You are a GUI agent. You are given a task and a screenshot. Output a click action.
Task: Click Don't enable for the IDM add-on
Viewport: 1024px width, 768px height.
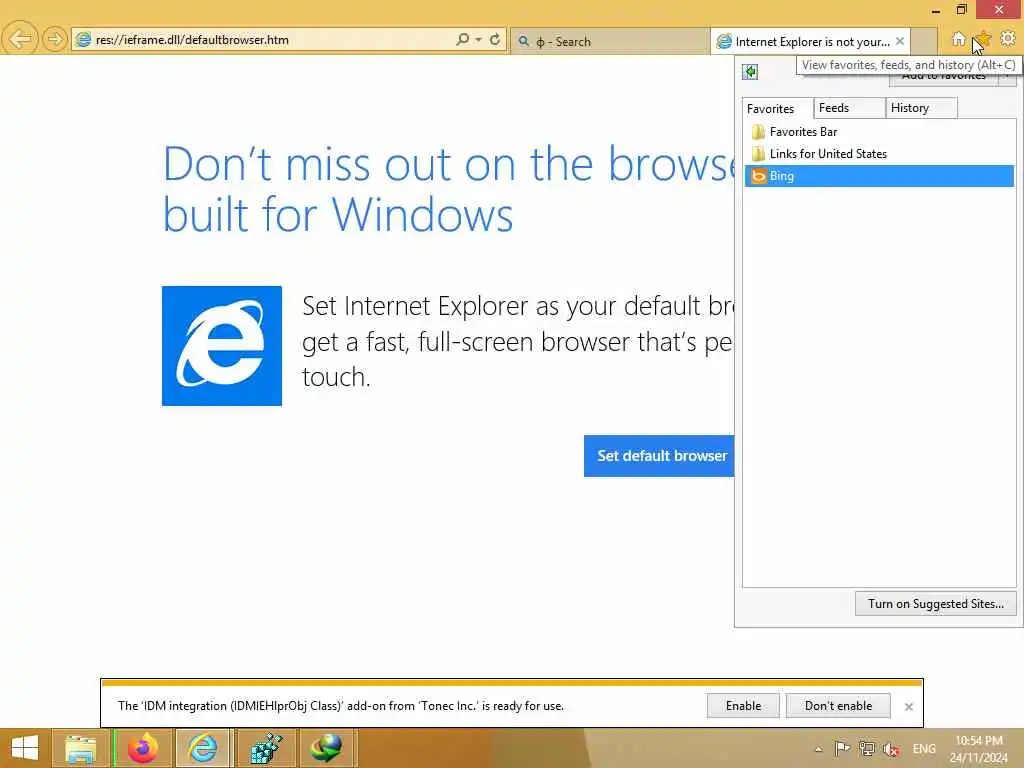point(839,706)
